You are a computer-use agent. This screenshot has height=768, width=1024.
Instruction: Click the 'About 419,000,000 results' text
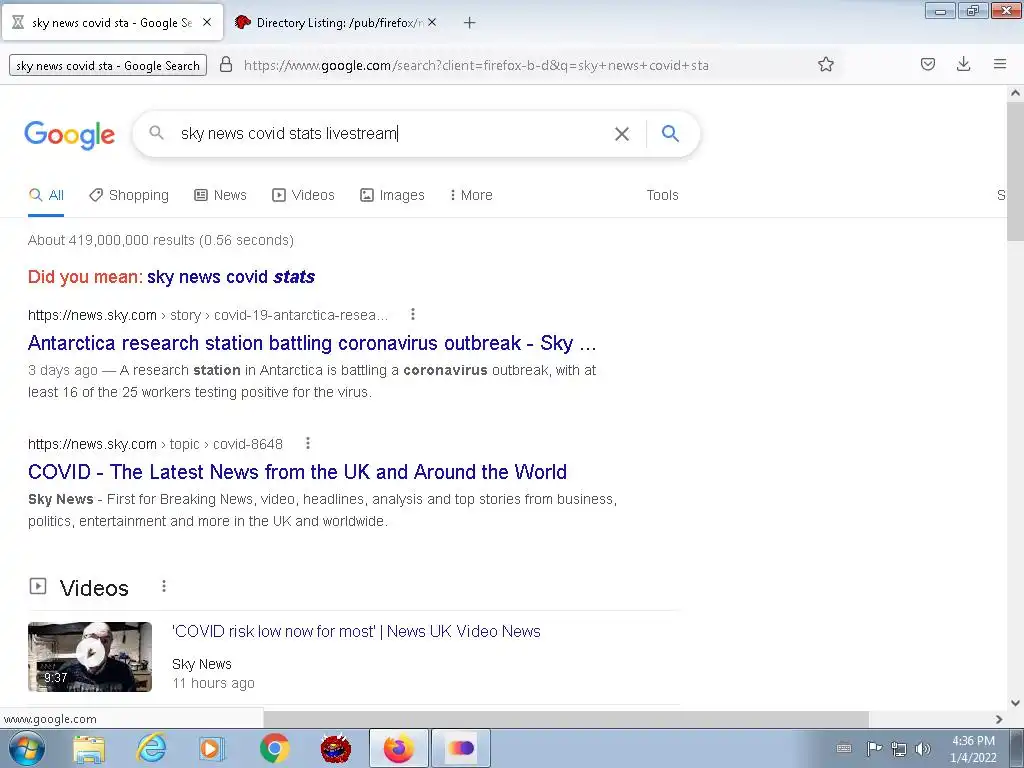161,240
